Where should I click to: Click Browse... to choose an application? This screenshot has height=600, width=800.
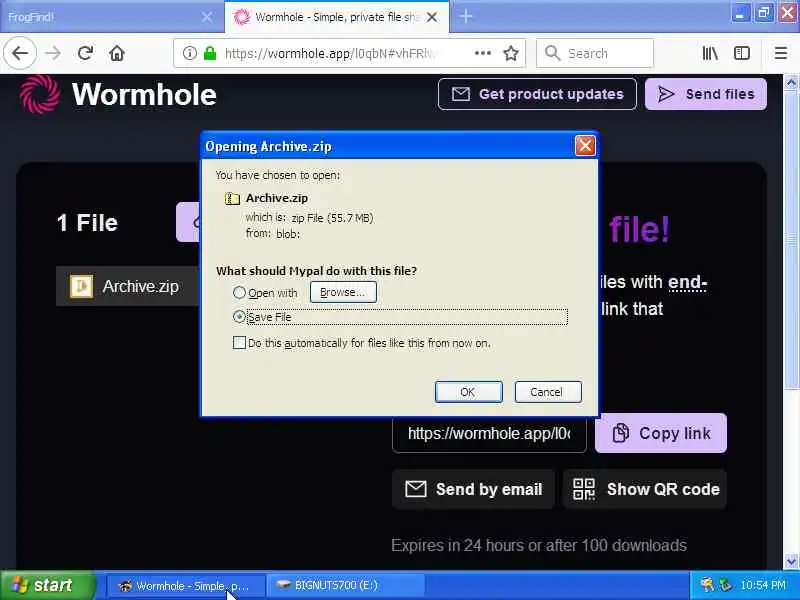coord(343,292)
